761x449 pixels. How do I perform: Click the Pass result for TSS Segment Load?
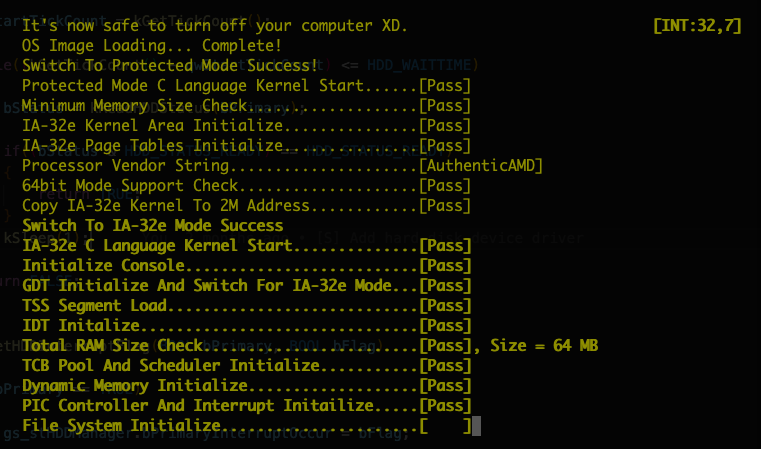click(445, 305)
